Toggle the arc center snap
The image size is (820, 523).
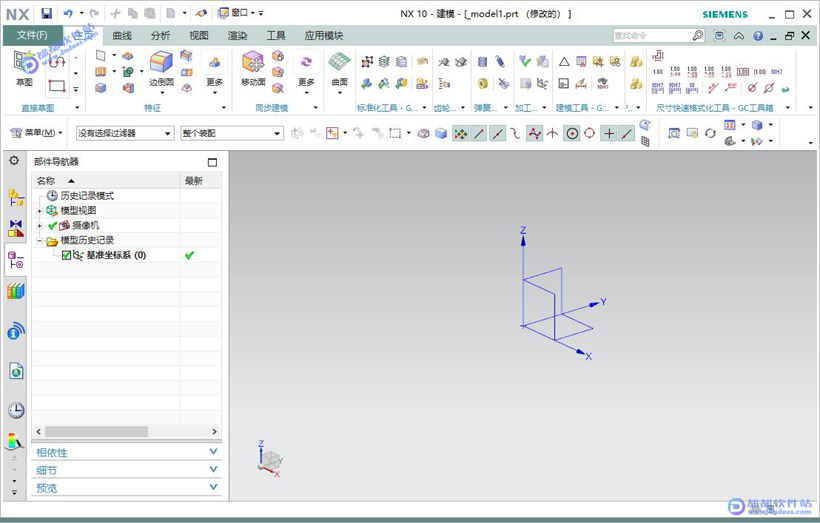(x=573, y=133)
